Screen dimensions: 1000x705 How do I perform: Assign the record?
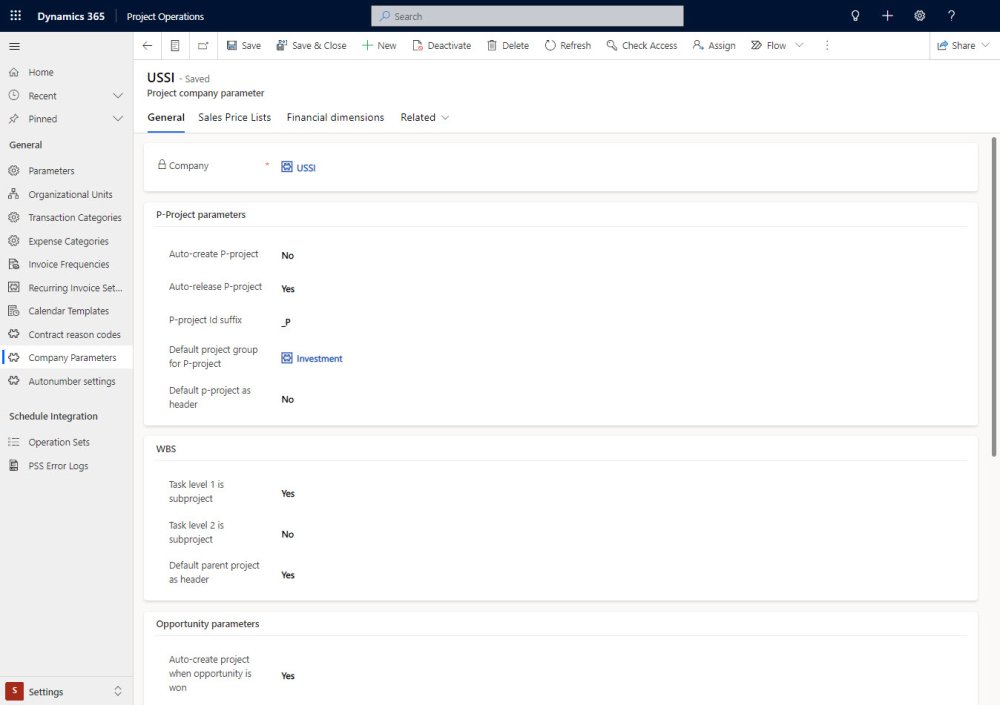click(714, 45)
